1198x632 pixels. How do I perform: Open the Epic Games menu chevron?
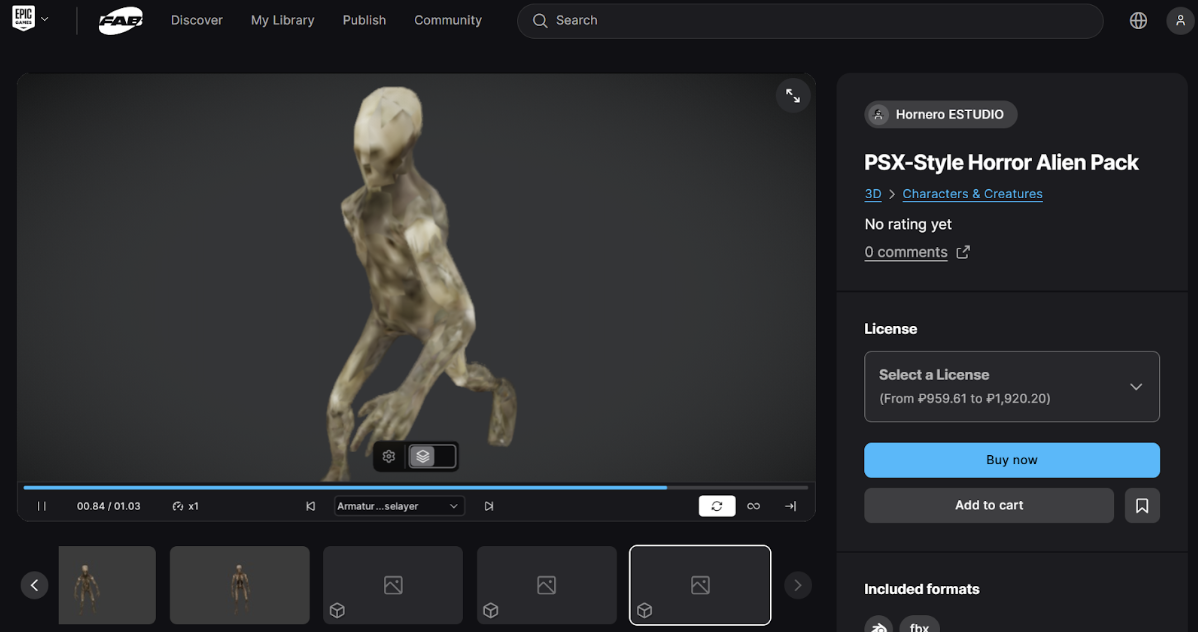(44, 18)
